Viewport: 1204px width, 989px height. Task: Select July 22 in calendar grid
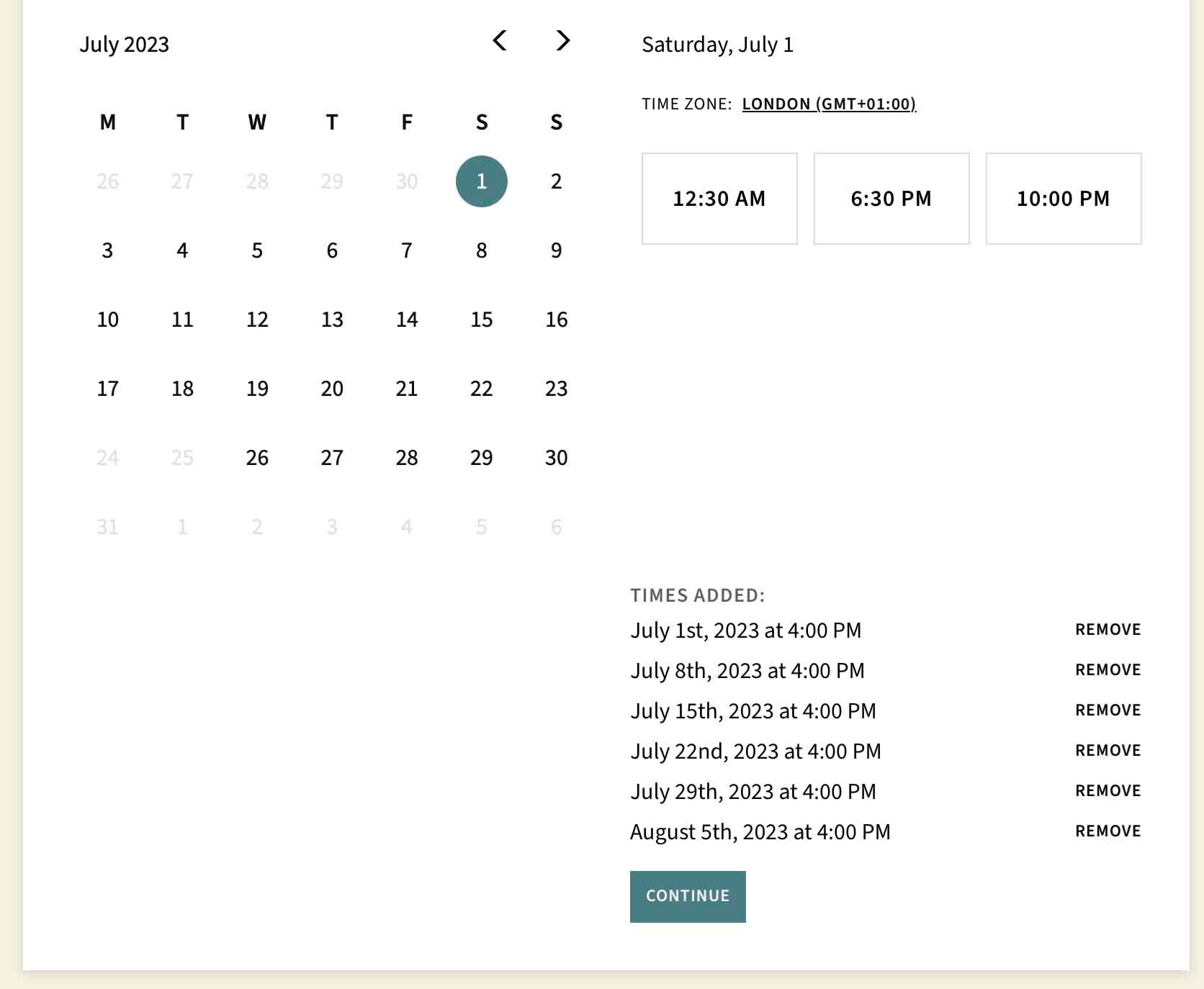pos(481,389)
